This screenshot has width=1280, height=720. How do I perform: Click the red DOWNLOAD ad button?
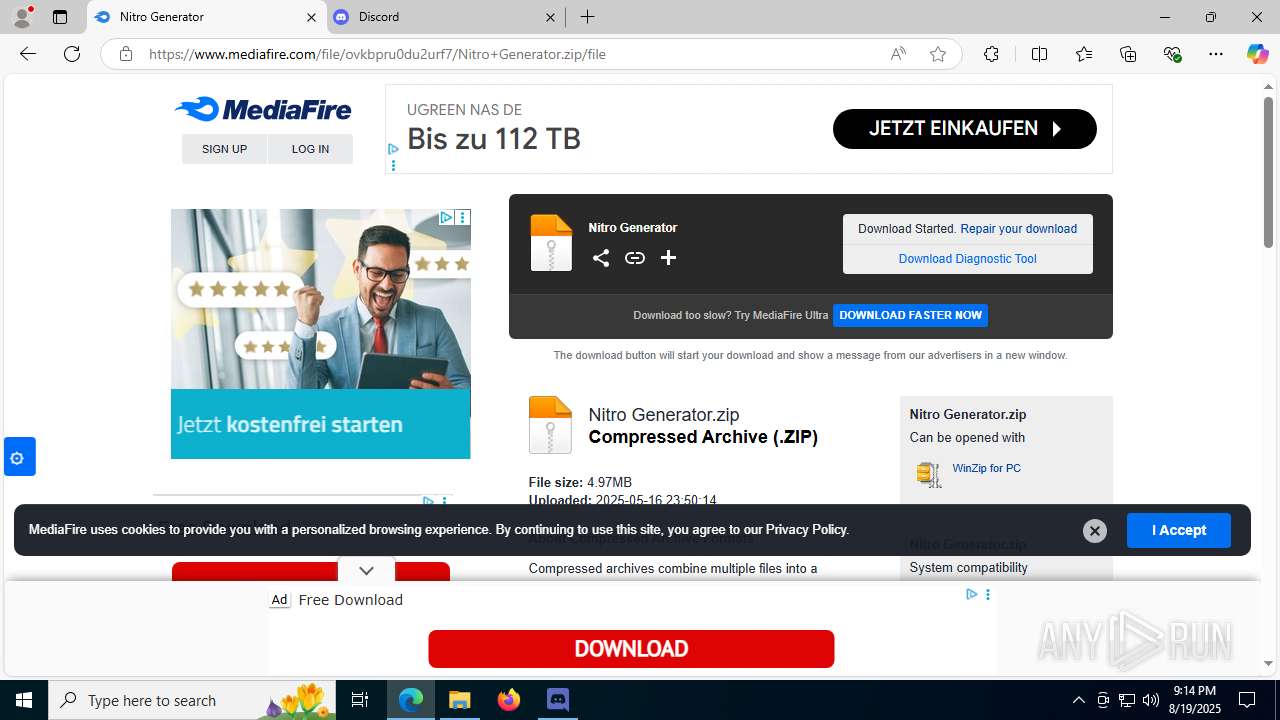631,649
